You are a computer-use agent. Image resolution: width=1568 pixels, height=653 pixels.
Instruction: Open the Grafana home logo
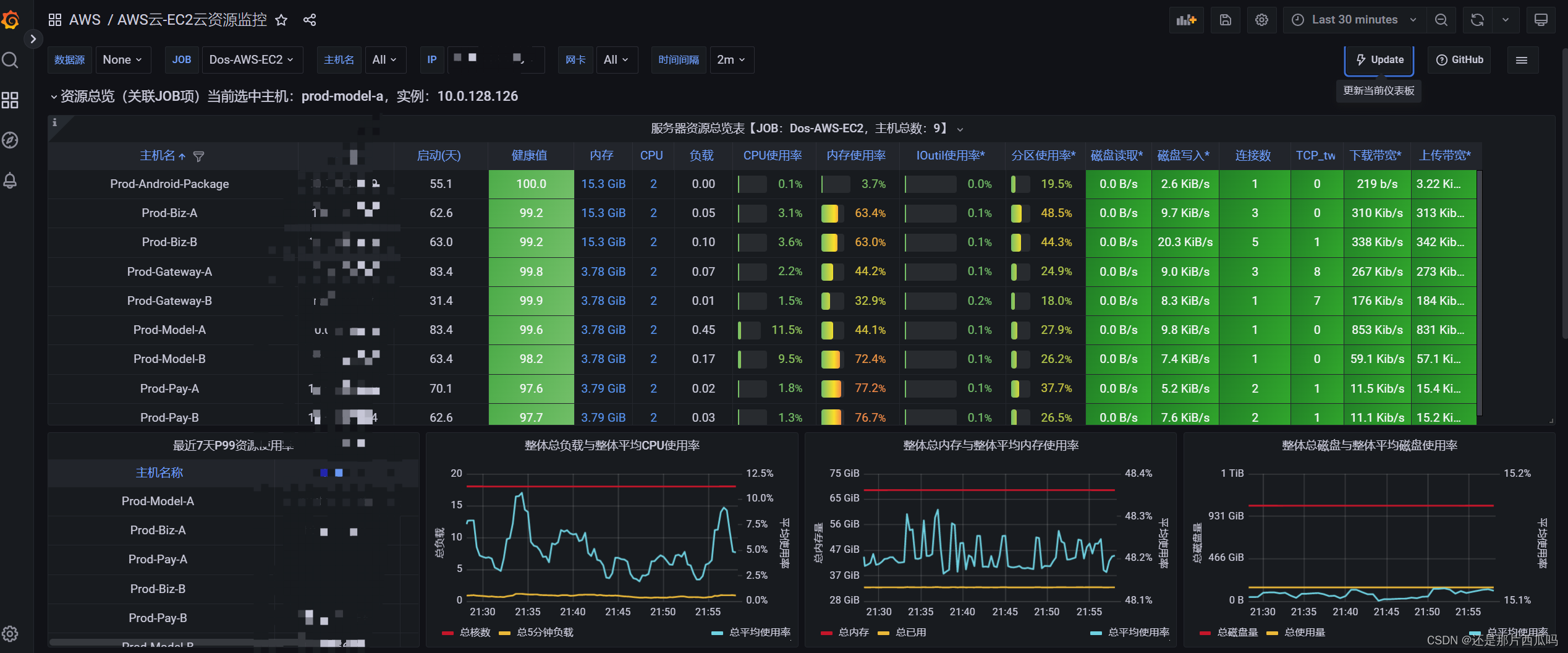pos(11,20)
